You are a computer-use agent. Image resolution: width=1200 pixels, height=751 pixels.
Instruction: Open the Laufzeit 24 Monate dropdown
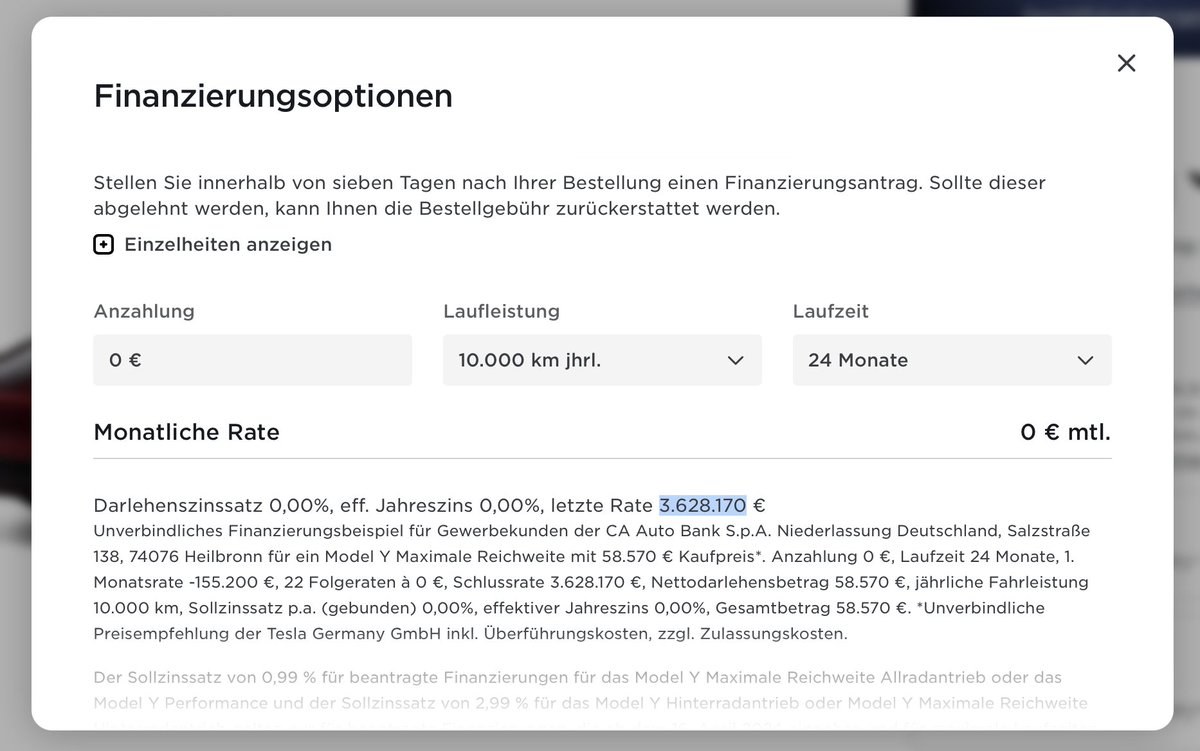[952, 360]
